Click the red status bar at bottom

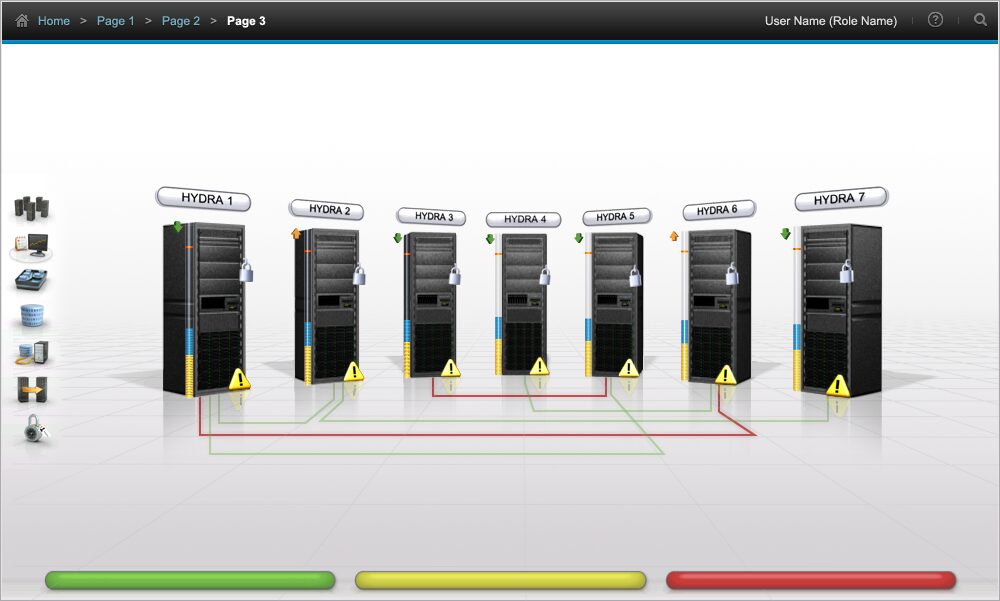811,580
